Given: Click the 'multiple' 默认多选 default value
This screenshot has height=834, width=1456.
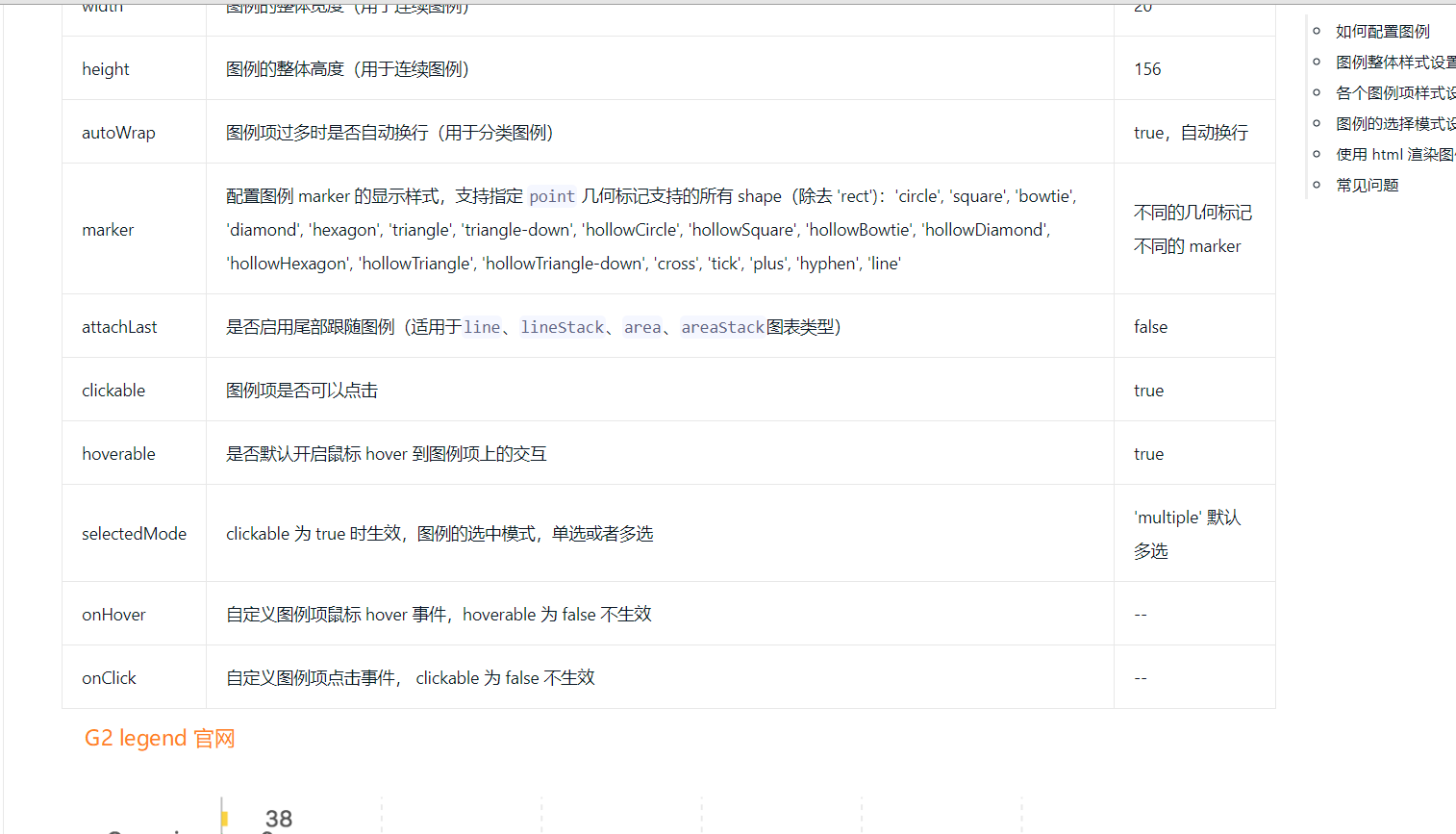Looking at the screenshot, I should [x=1188, y=534].
